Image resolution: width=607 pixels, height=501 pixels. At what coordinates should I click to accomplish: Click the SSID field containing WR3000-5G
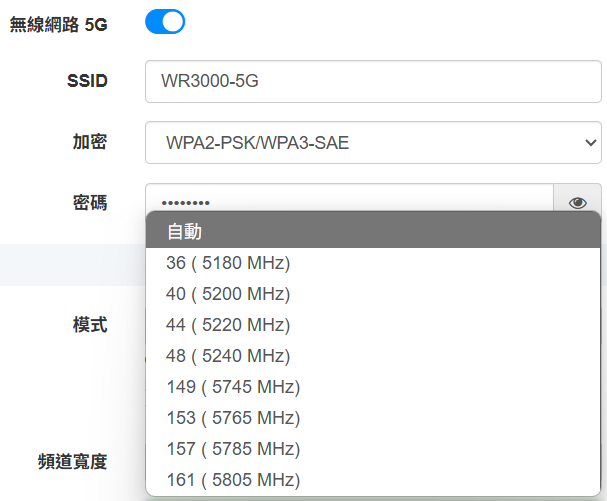point(372,82)
